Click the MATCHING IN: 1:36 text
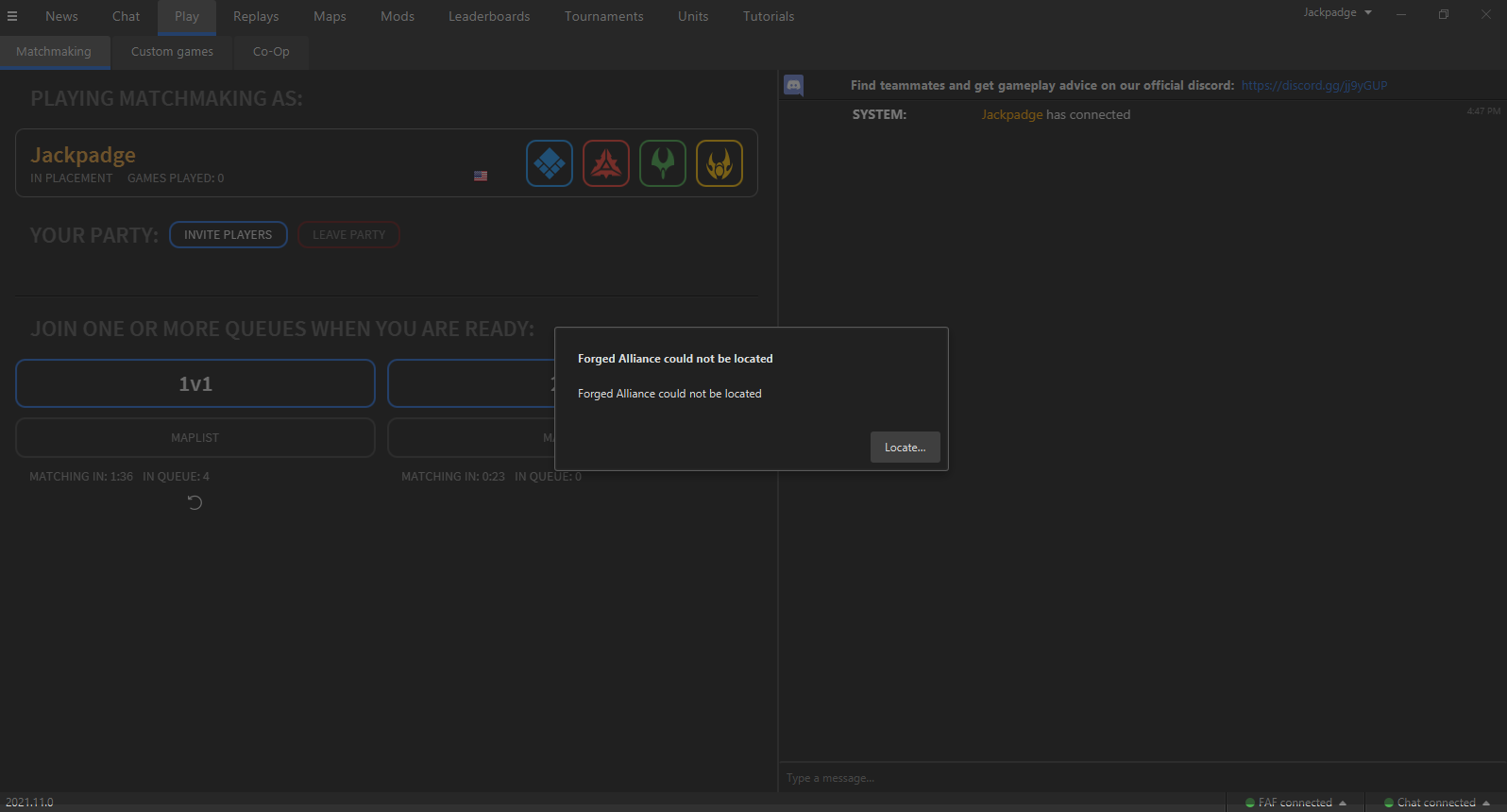Image resolution: width=1507 pixels, height=812 pixels. 81,477
